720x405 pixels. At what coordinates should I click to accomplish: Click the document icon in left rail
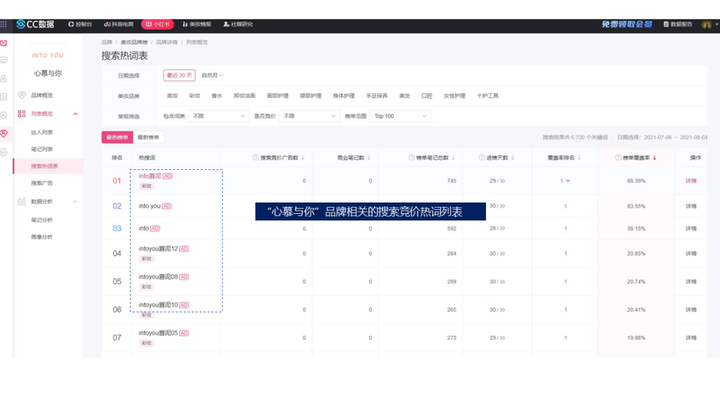(x=4, y=97)
